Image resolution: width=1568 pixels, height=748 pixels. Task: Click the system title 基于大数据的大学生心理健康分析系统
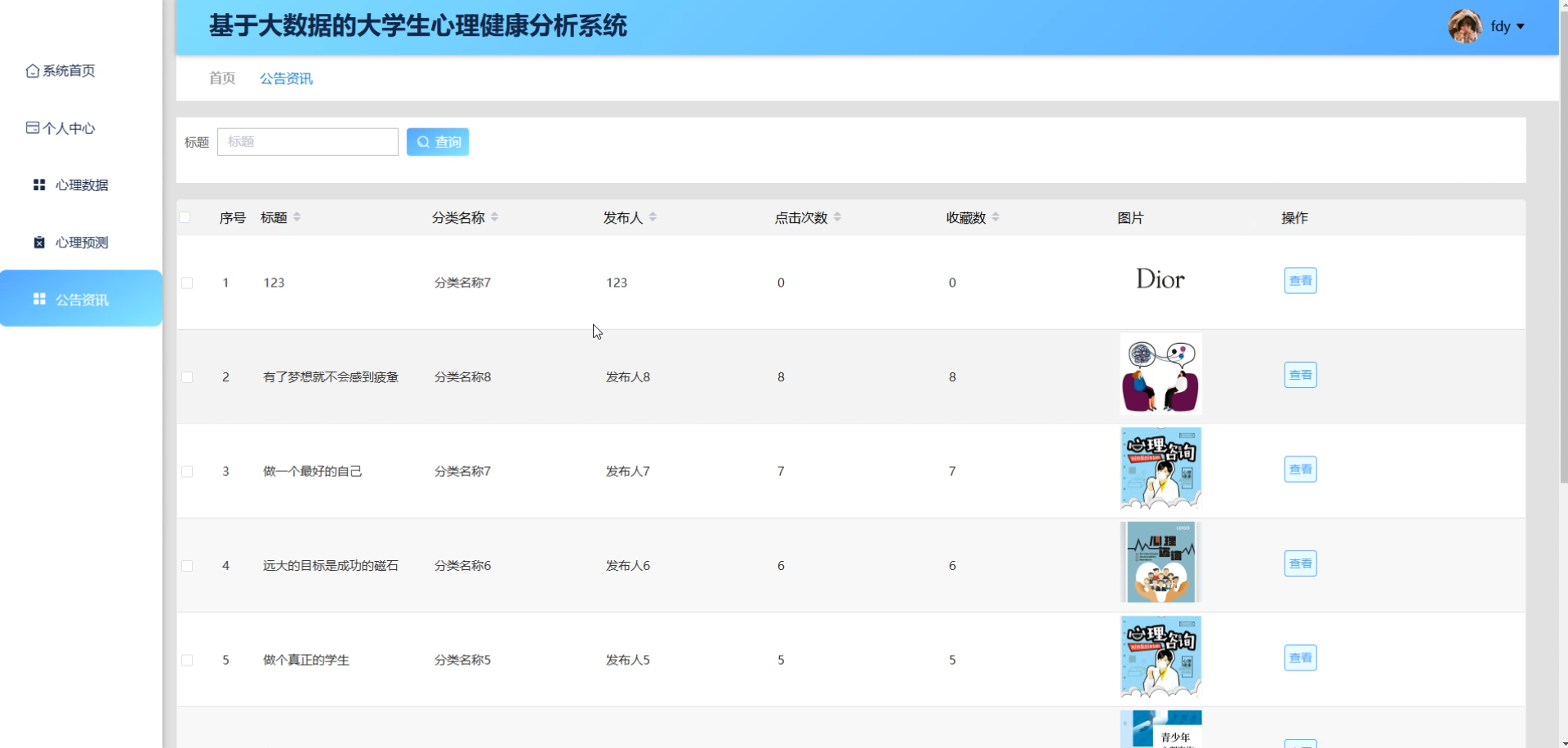point(418,26)
